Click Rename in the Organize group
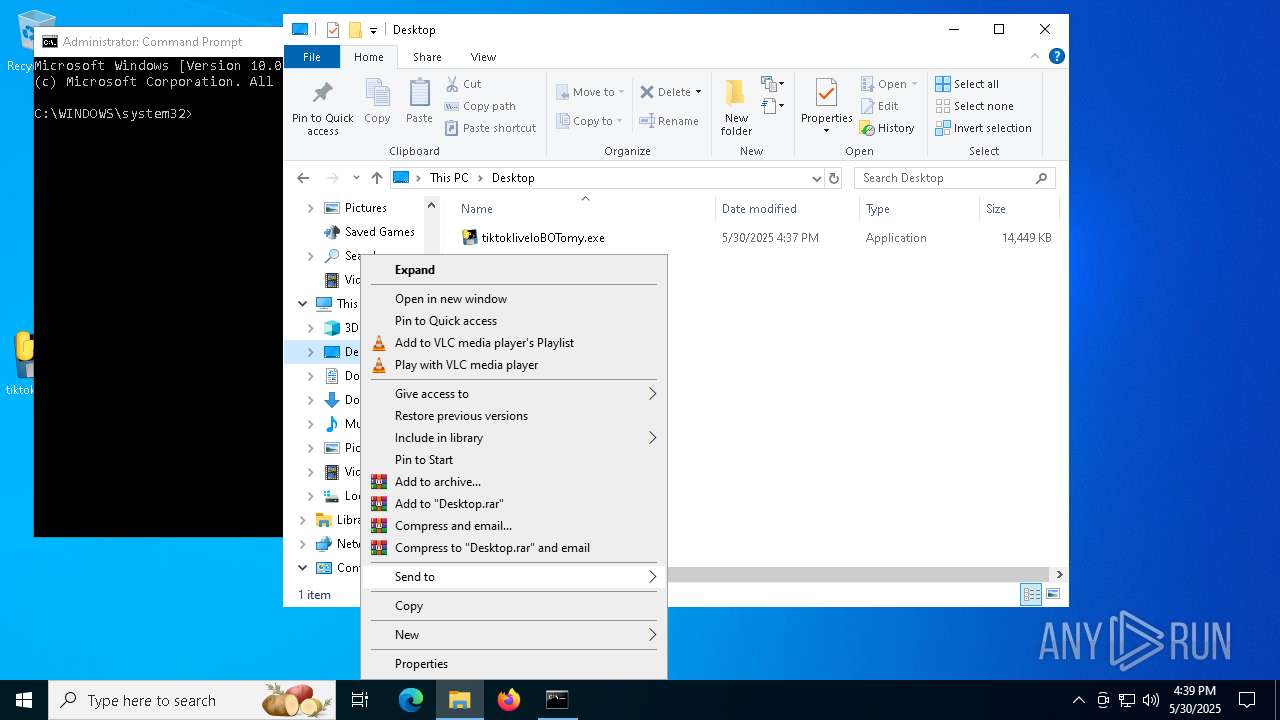 669,121
